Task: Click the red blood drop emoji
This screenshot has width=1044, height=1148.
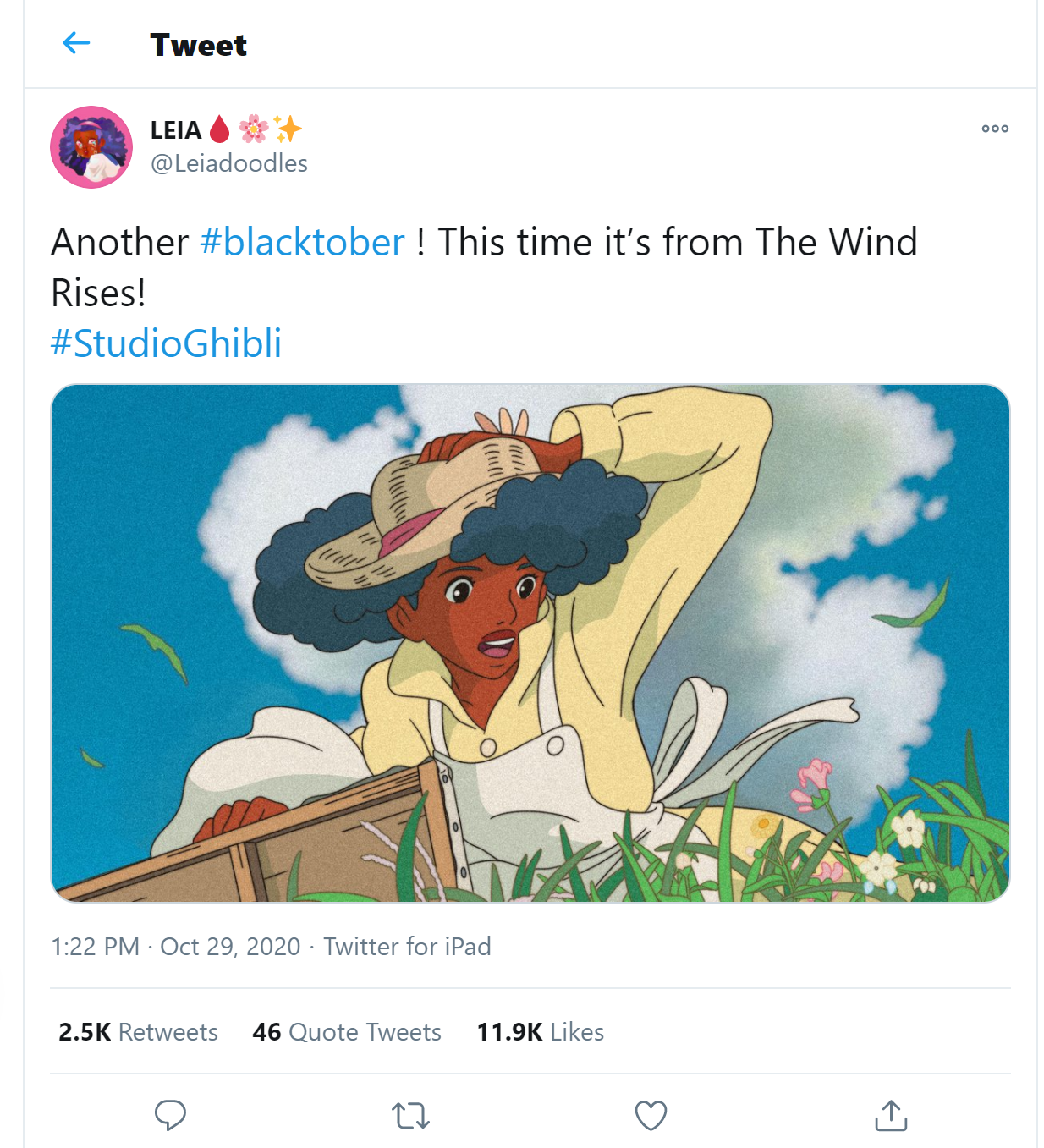Action: point(219,129)
